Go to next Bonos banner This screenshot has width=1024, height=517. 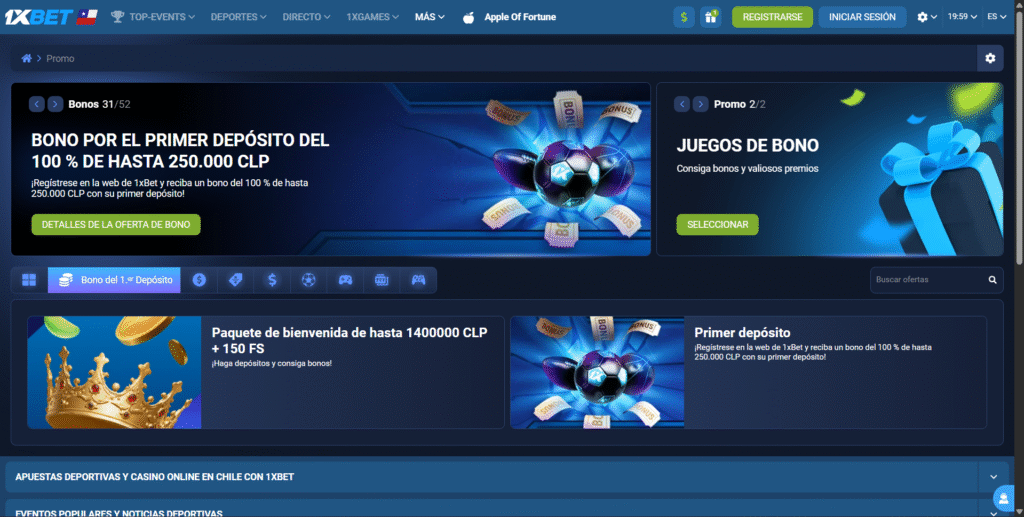coord(56,104)
